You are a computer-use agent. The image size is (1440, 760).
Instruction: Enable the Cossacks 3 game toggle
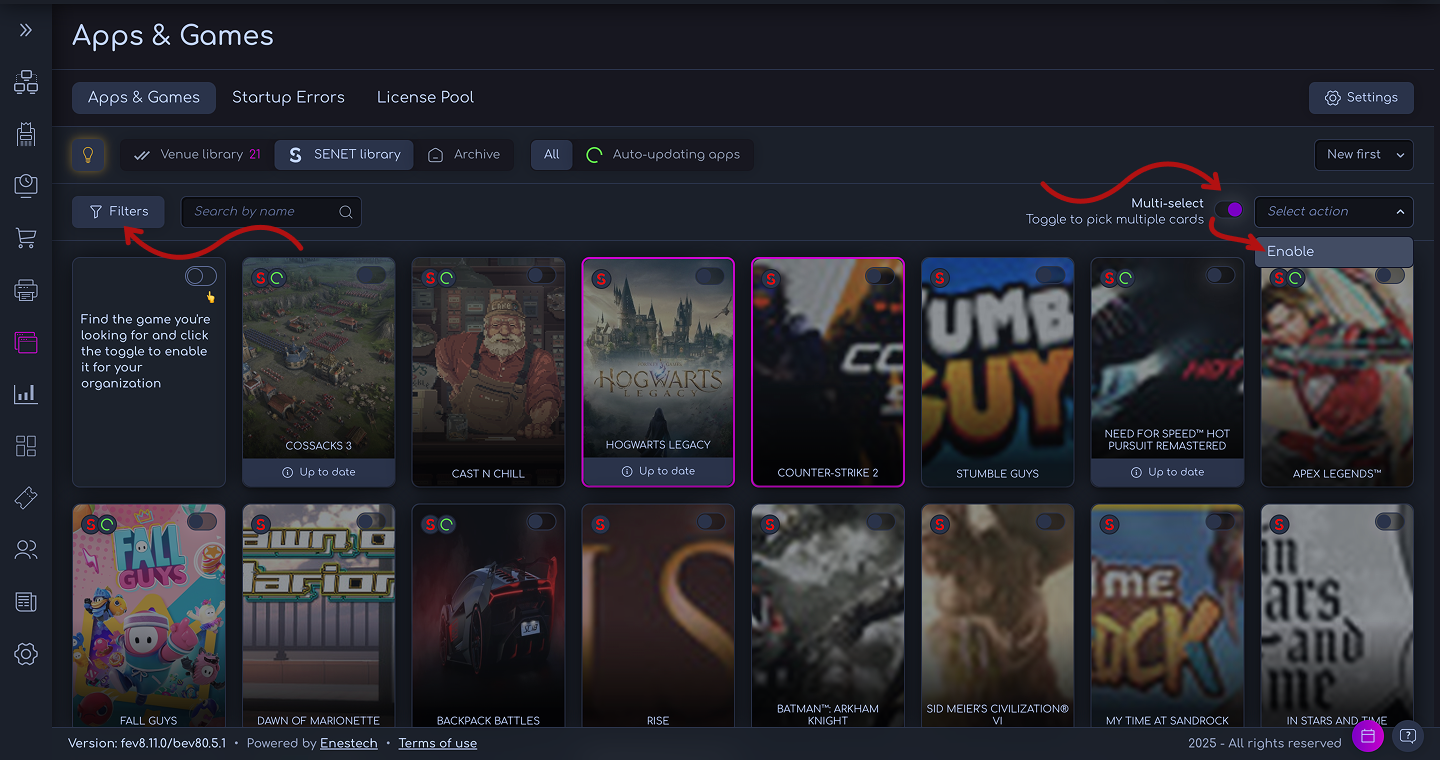[x=371, y=275]
